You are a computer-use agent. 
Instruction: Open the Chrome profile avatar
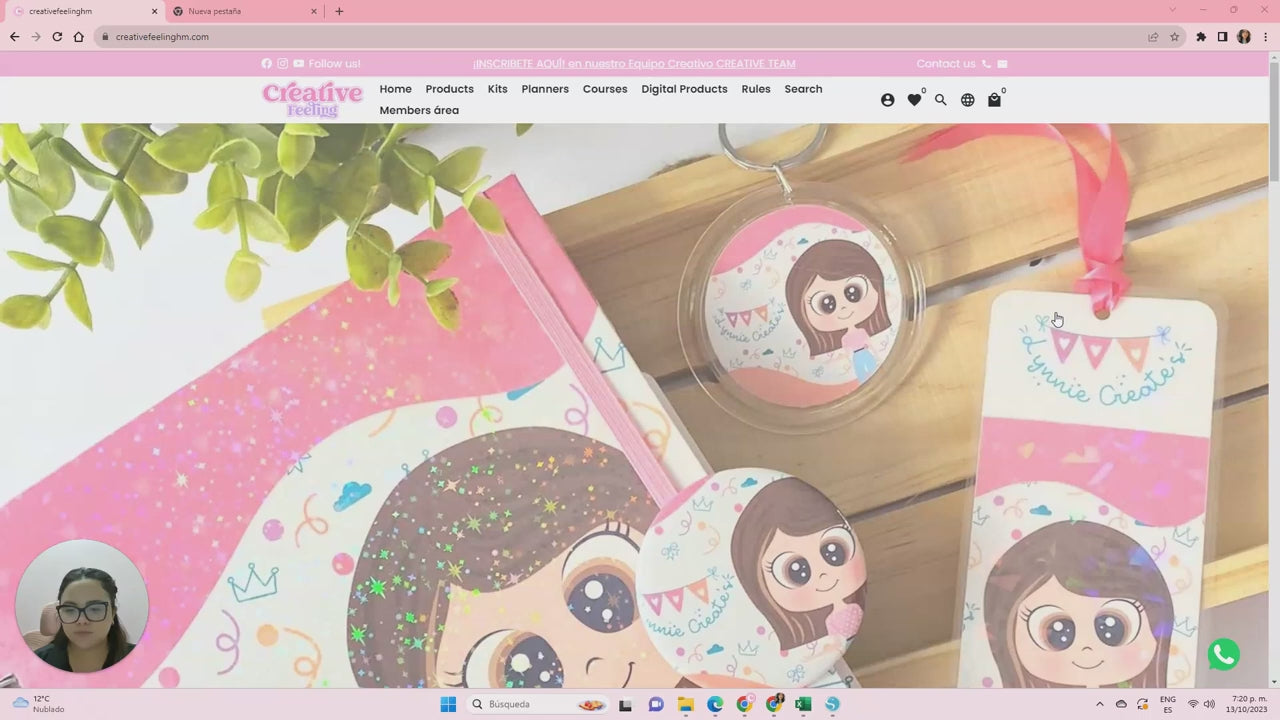(x=1244, y=37)
